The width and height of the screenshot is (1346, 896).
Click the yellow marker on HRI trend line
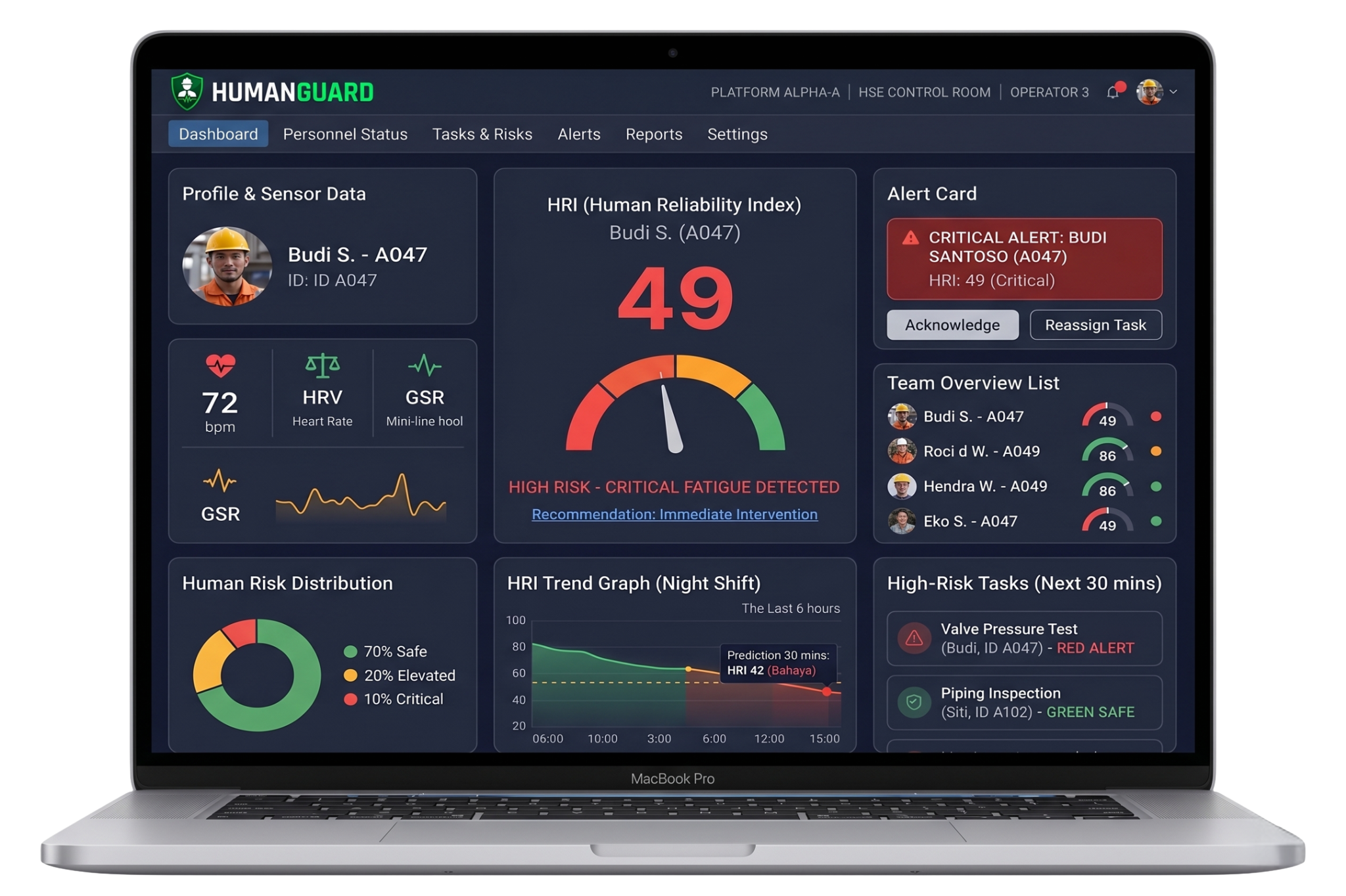click(x=688, y=669)
